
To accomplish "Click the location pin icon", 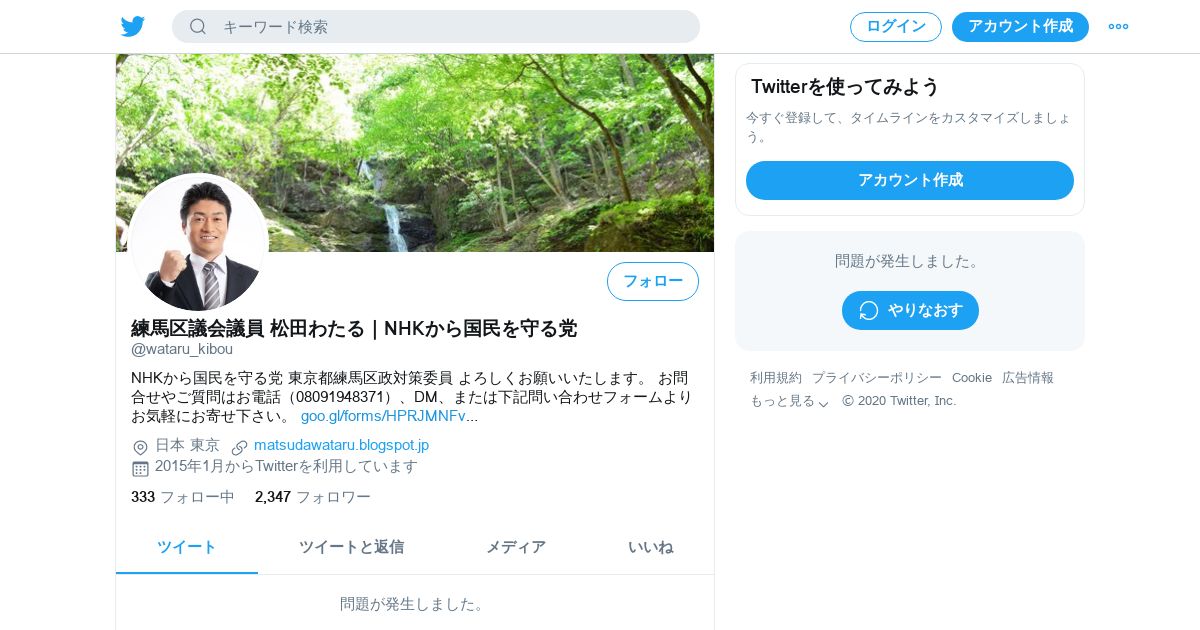I will pyautogui.click(x=140, y=447).
